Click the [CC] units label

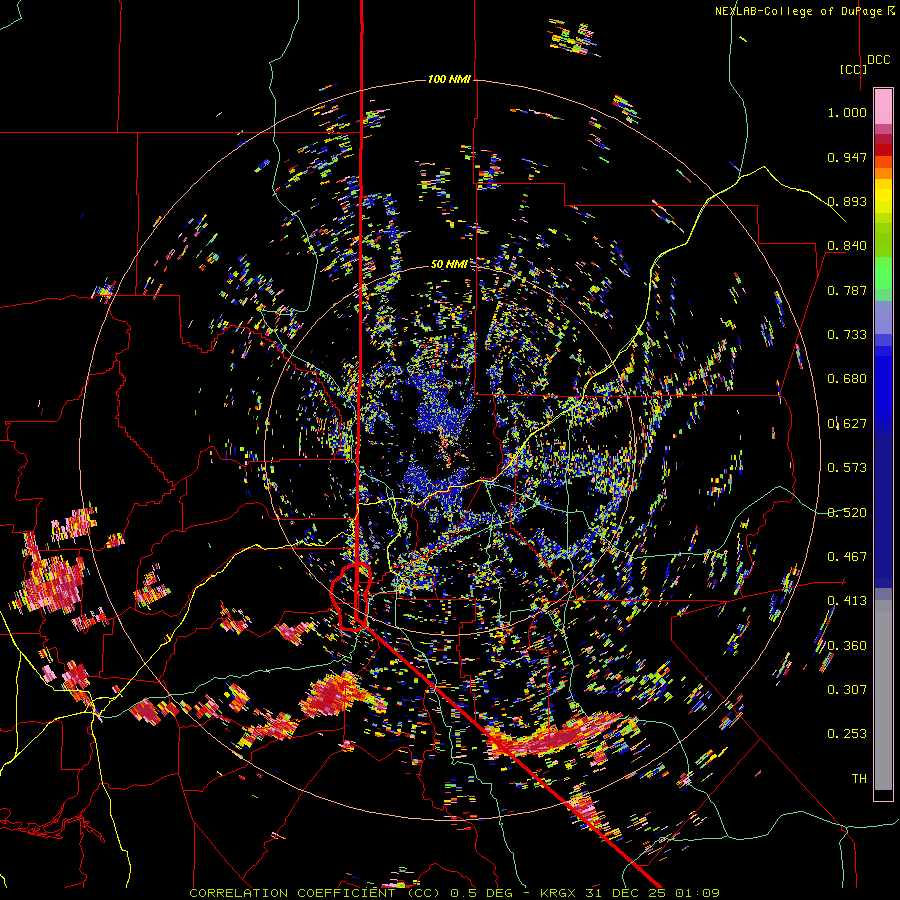pyautogui.click(x=853, y=69)
